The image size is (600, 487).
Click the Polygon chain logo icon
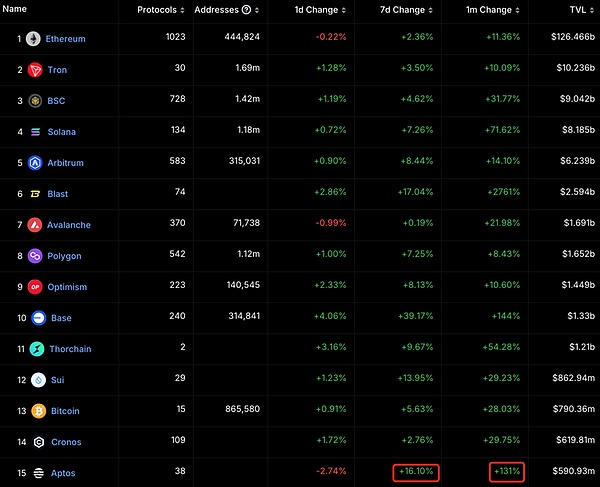[35, 256]
